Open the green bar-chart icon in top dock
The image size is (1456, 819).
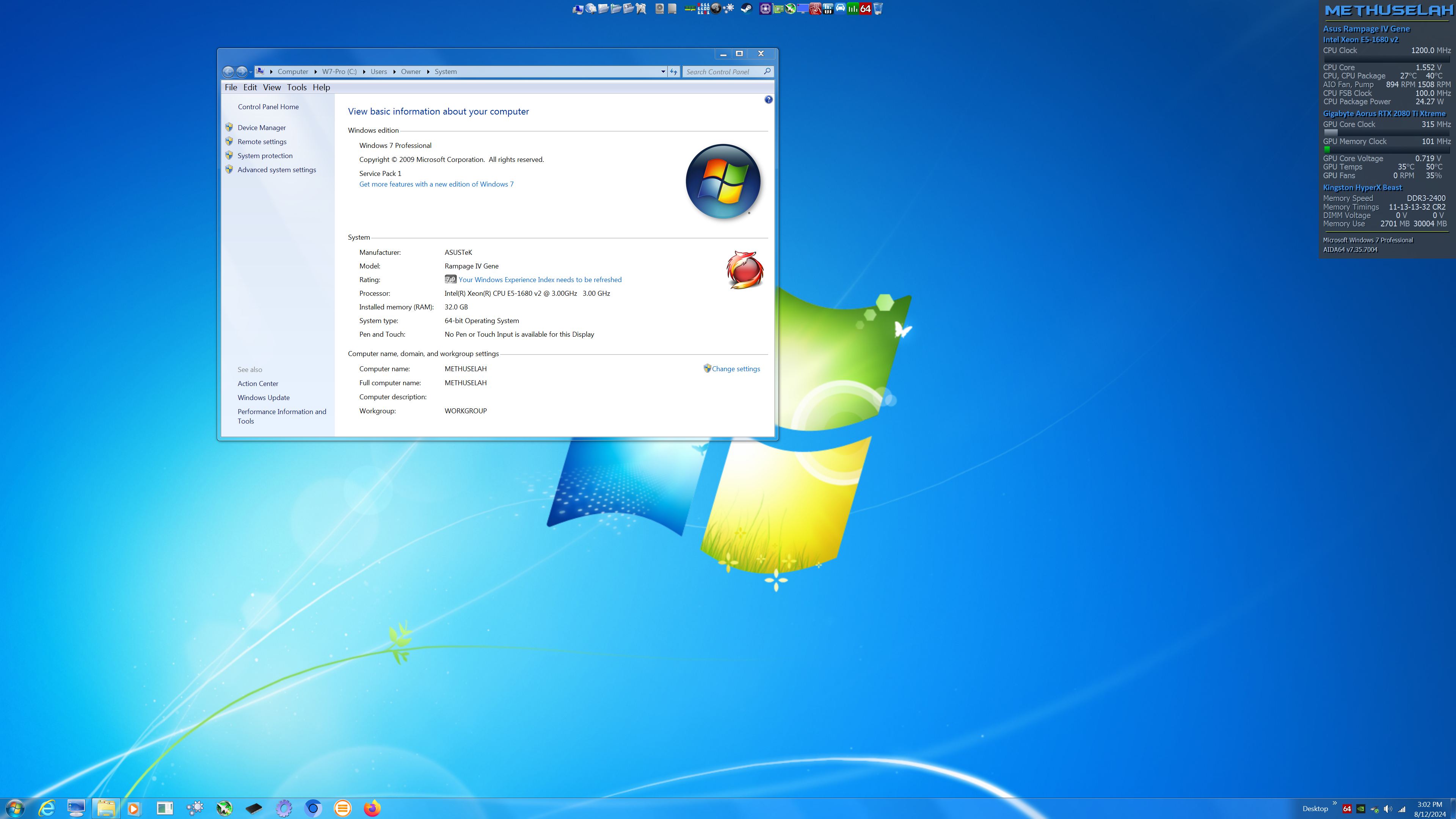853,8
